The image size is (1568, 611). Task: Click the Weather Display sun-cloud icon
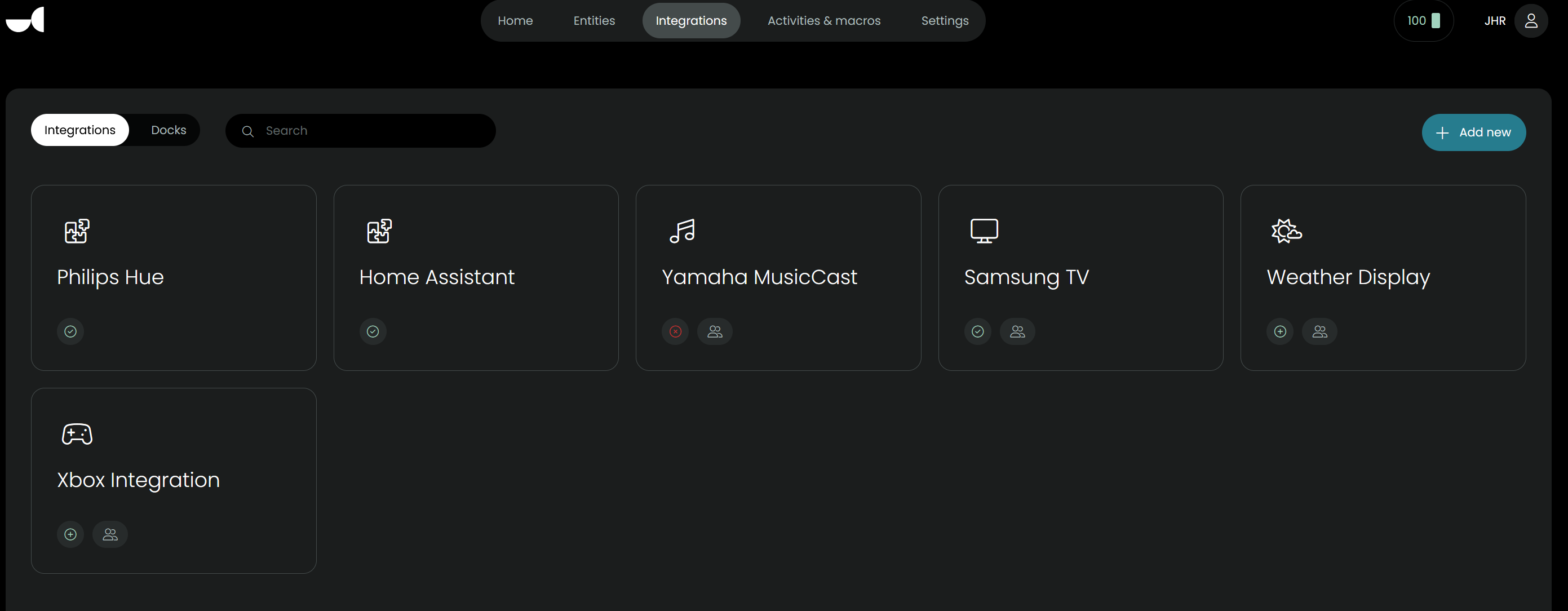pos(1286,231)
